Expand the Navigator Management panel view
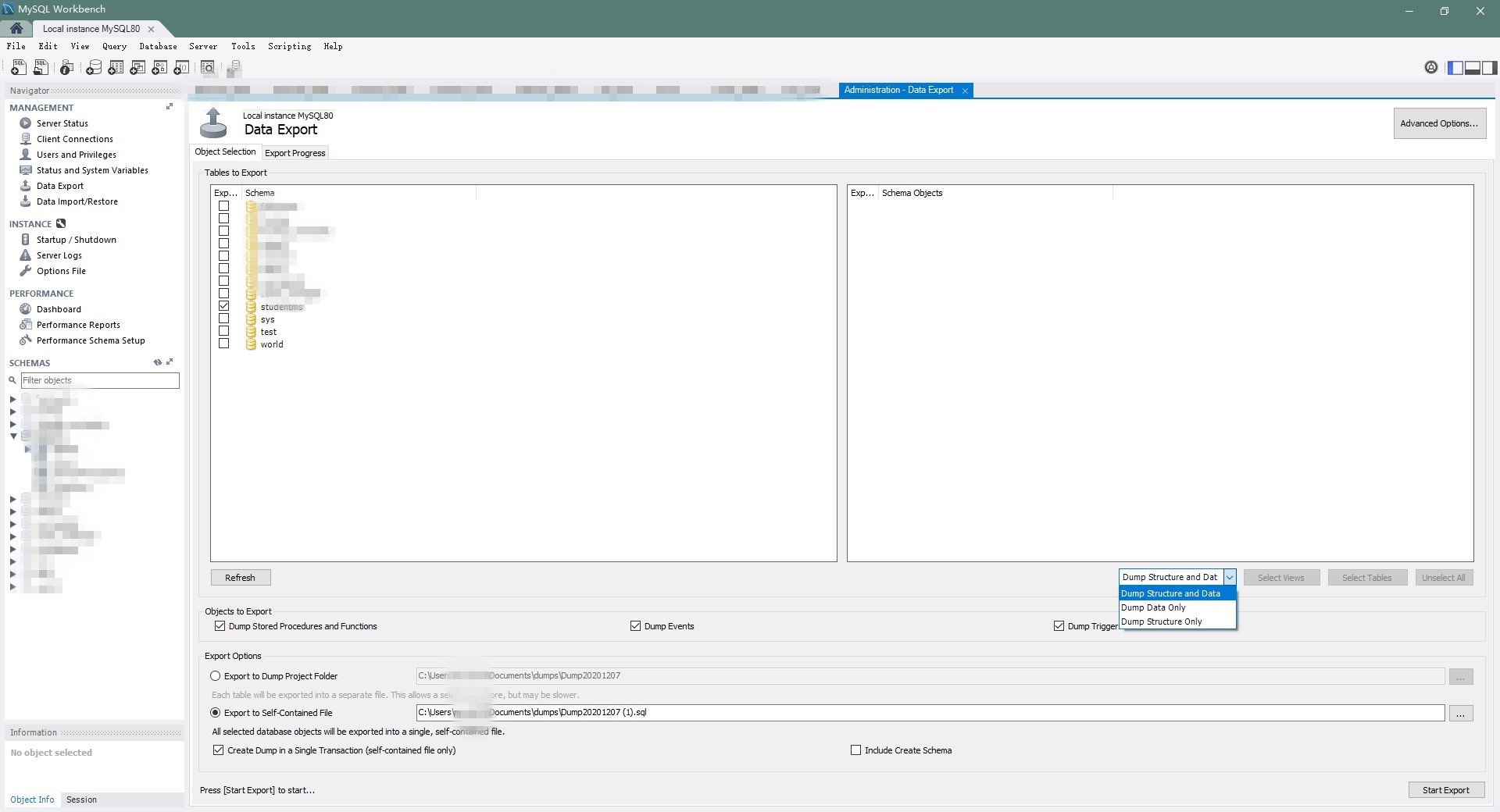Screen dimensions: 1500x812 [x=170, y=107]
